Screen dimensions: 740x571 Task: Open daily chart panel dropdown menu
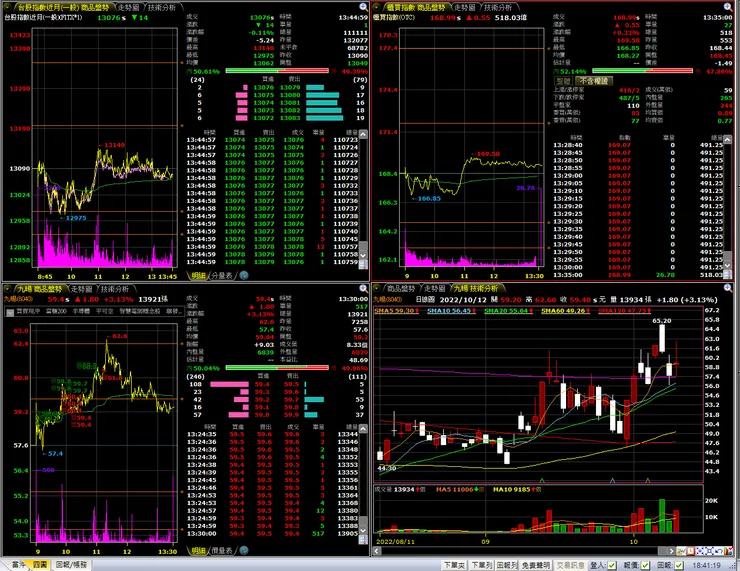pos(377,288)
